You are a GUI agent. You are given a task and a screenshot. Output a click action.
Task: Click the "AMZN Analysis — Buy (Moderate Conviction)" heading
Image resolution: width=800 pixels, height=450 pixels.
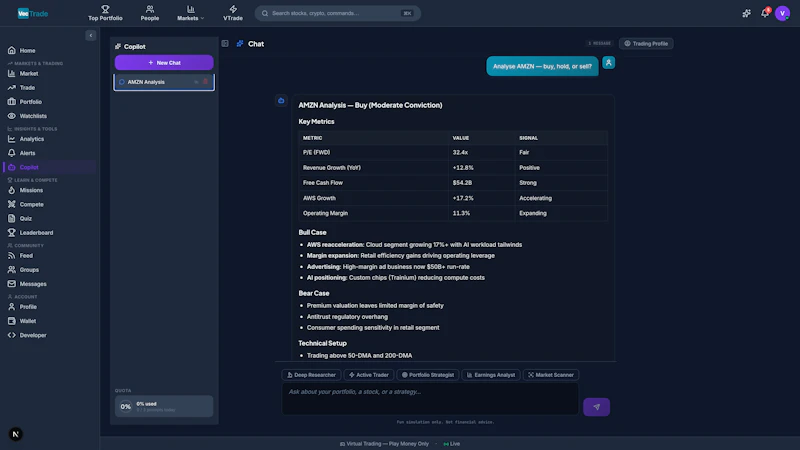click(x=370, y=106)
